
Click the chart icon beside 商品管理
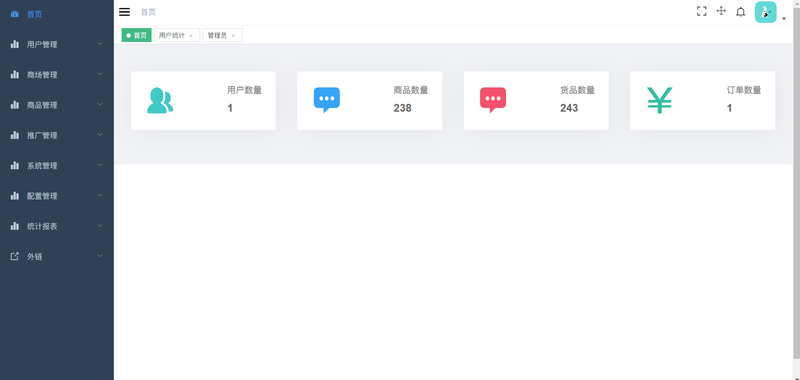point(15,105)
